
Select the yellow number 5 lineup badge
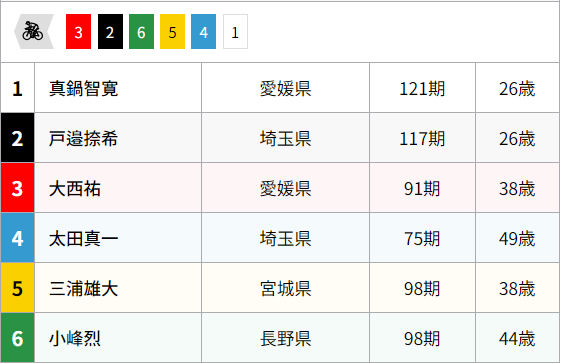pos(172,32)
